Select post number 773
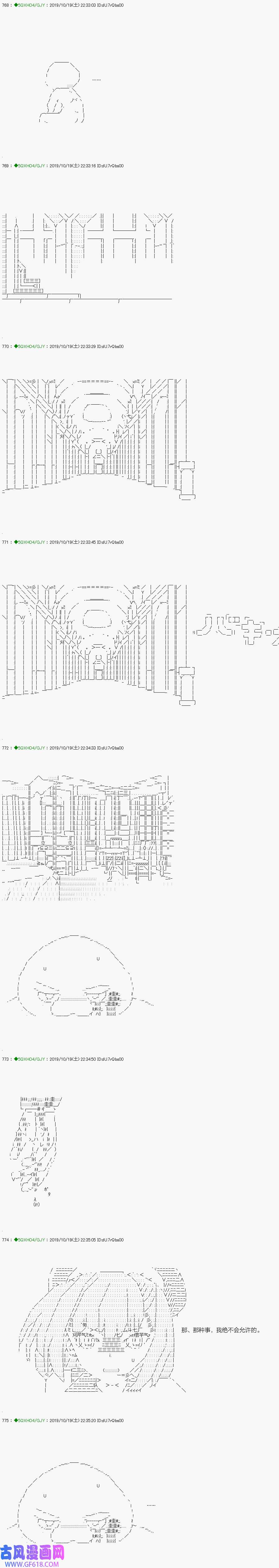279x1568 pixels. 6,1059
